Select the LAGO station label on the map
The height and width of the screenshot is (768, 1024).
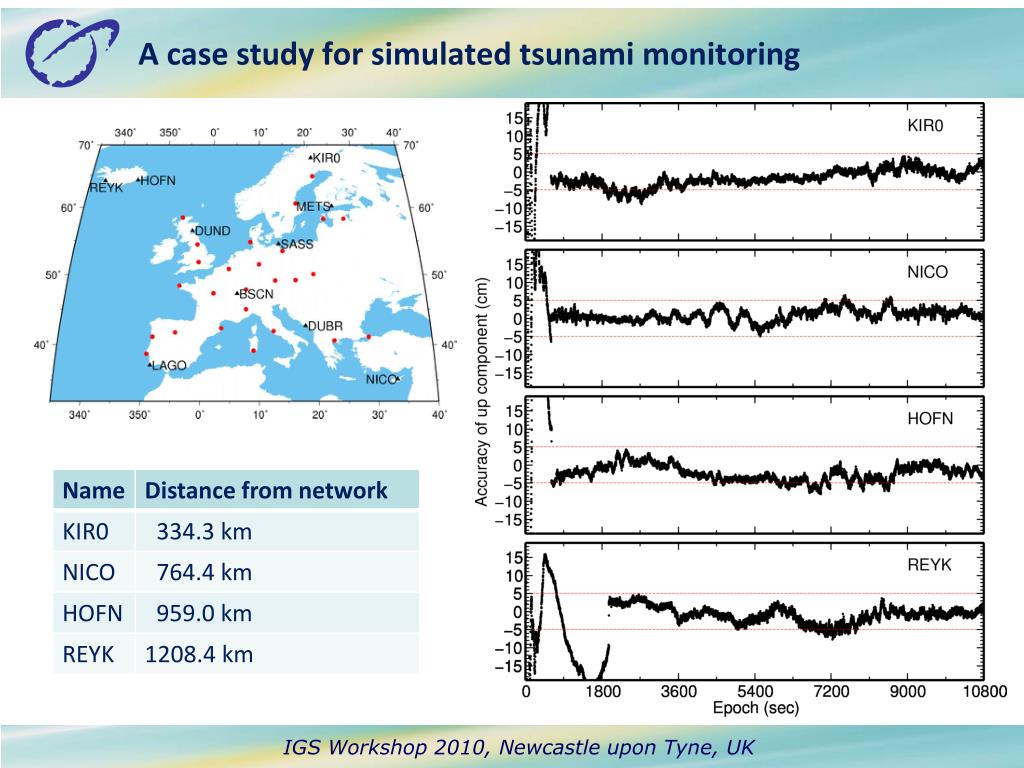169,365
